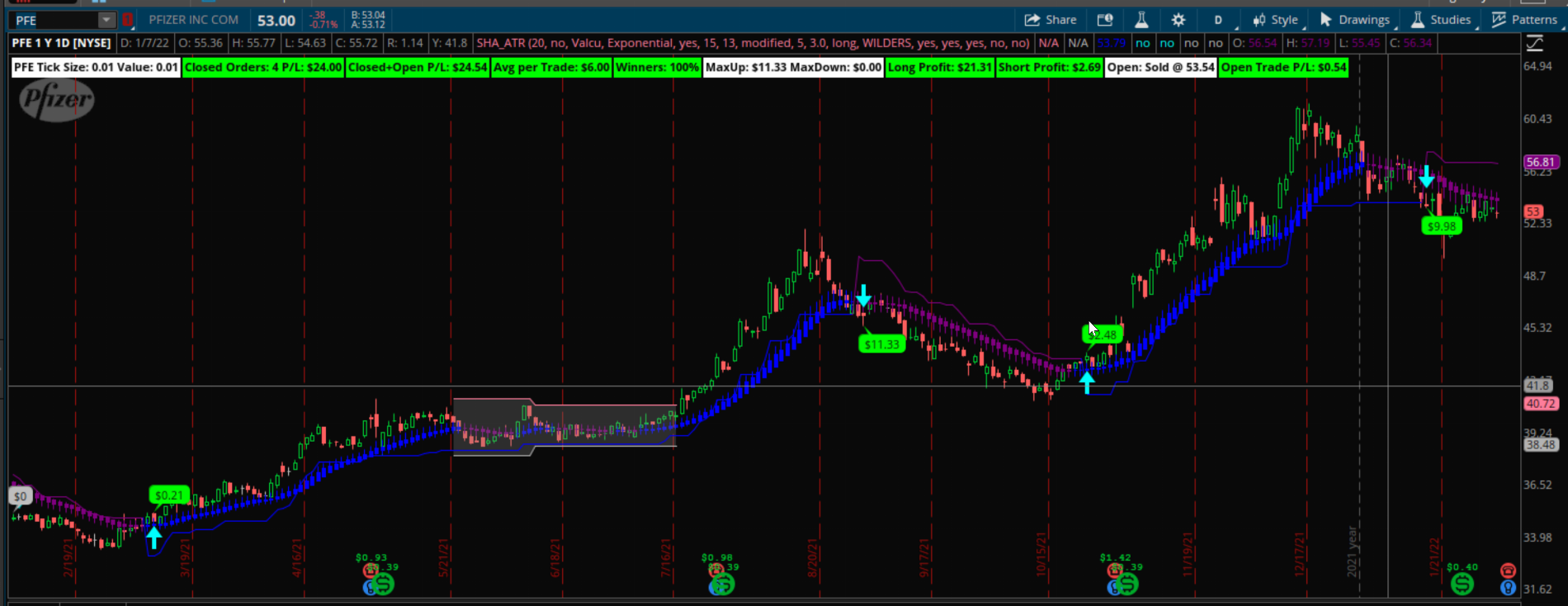Expand the PFE symbol dropdown arrow
Screen dimensions: 1568x606
point(106,20)
